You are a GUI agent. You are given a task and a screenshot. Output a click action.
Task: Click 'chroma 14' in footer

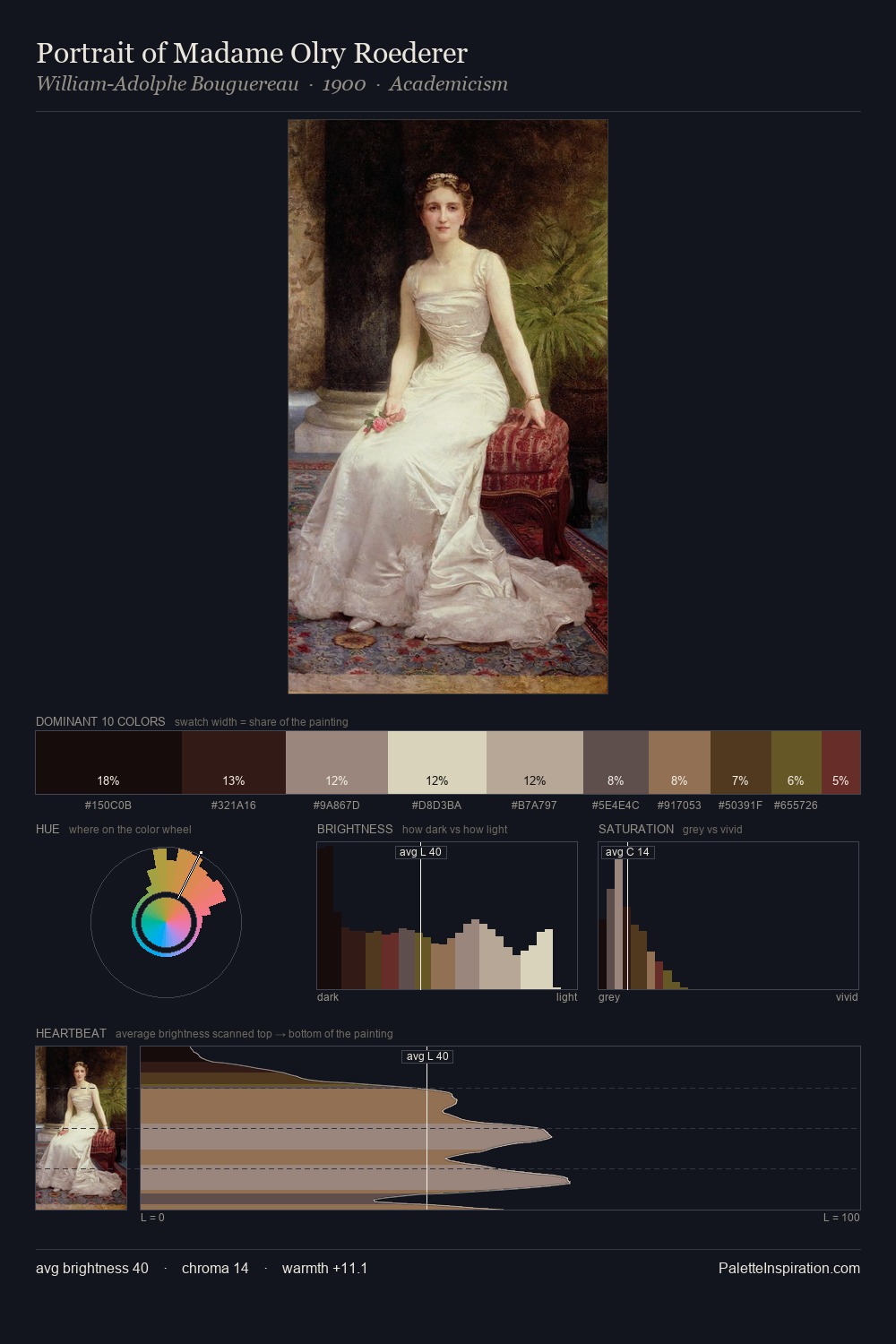(x=215, y=1268)
